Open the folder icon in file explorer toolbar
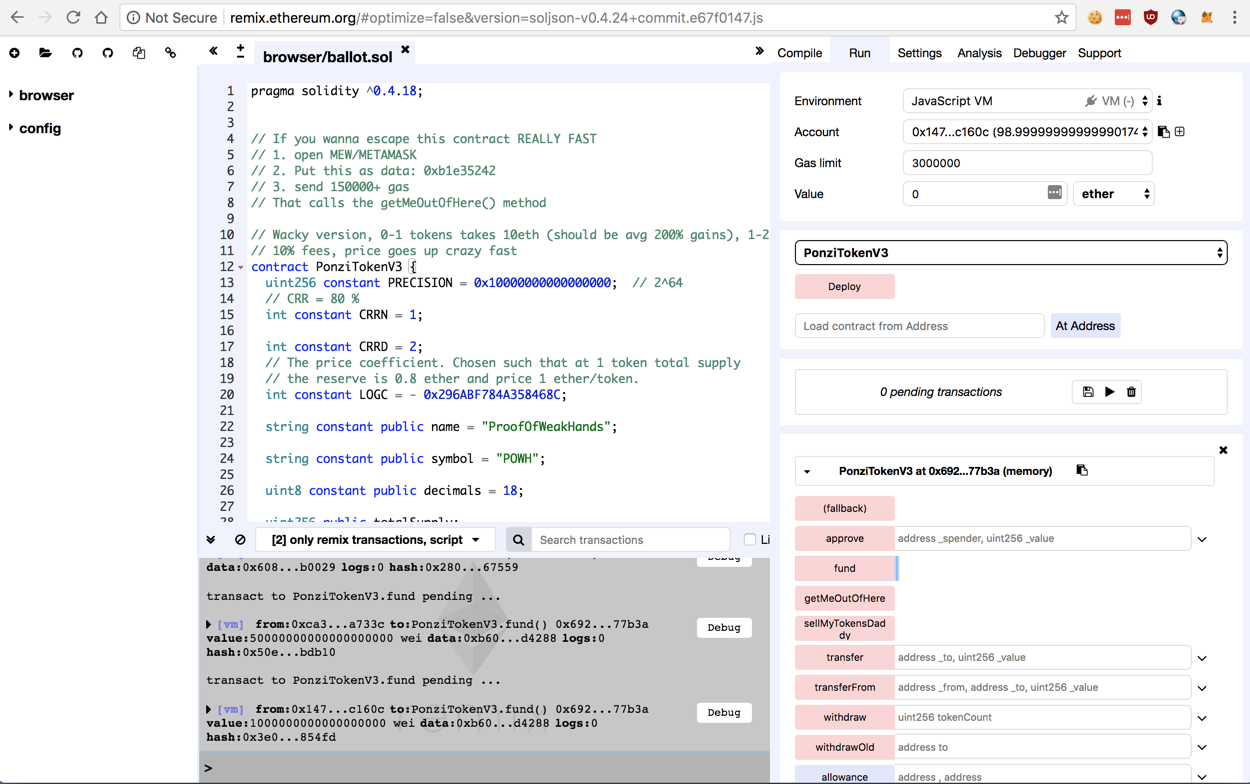The height and width of the screenshot is (784, 1250). click(x=45, y=53)
